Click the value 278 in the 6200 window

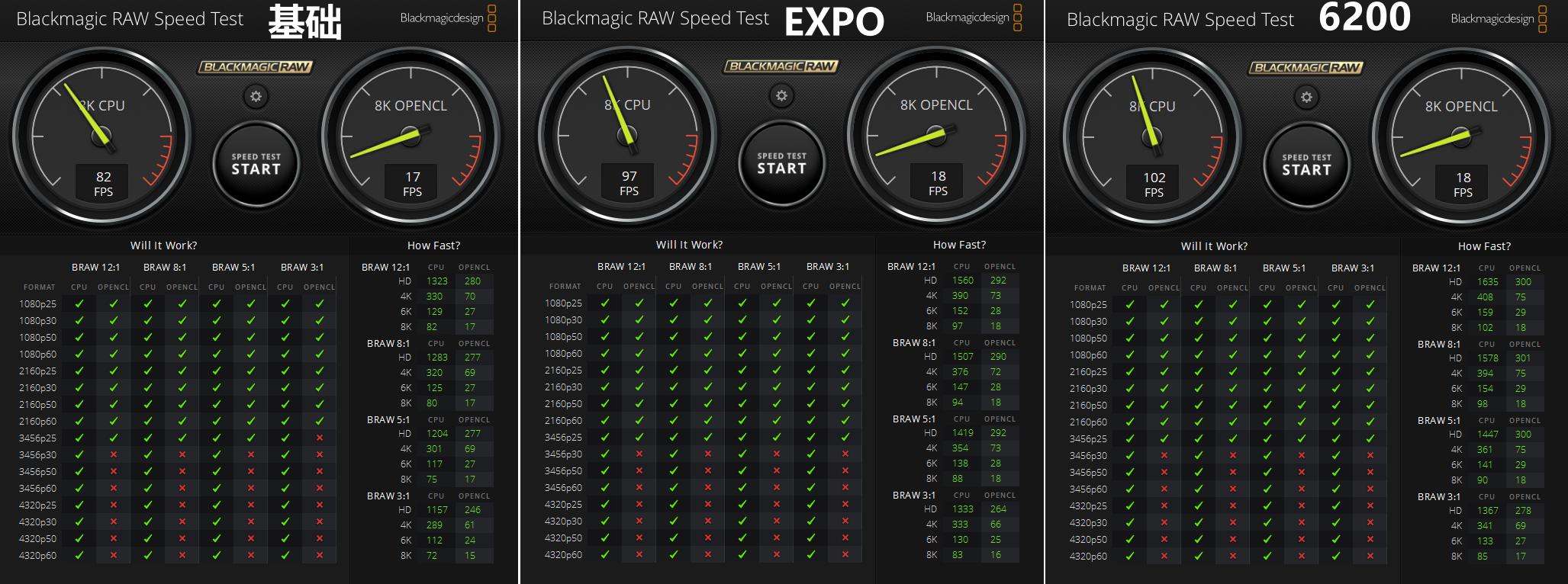pos(1524,511)
